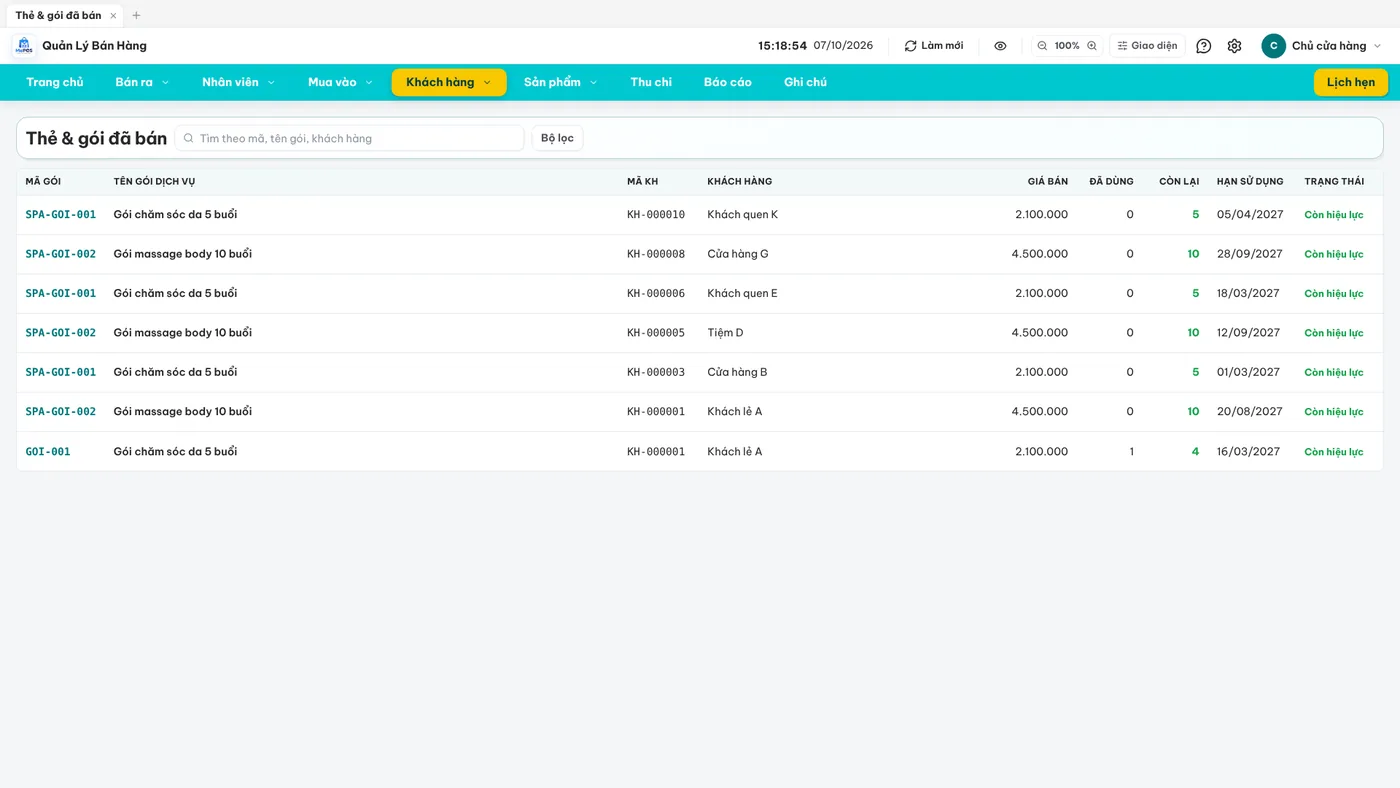Click the 100% zoom level value

1067,46
